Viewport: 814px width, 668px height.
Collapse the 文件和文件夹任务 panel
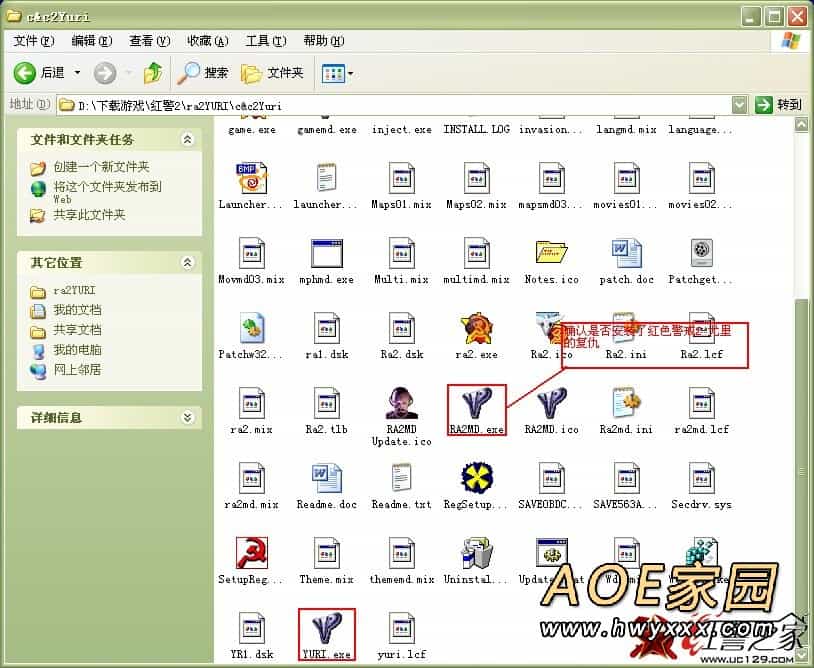[x=187, y=140]
